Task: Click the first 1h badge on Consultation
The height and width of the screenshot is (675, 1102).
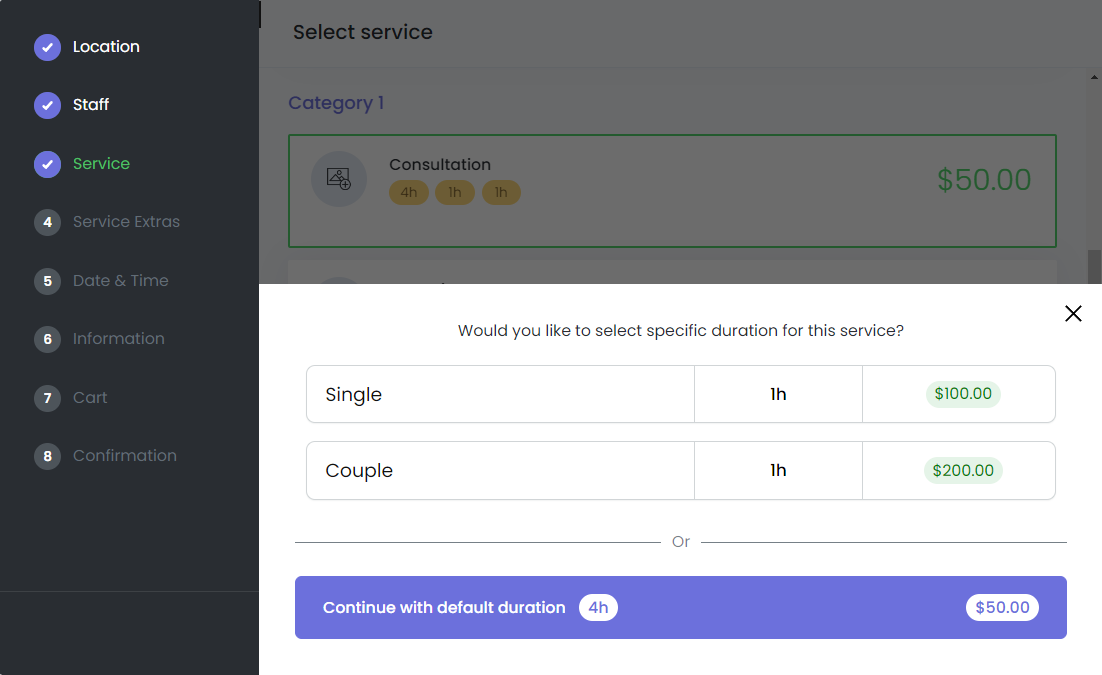Action: (455, 192)
